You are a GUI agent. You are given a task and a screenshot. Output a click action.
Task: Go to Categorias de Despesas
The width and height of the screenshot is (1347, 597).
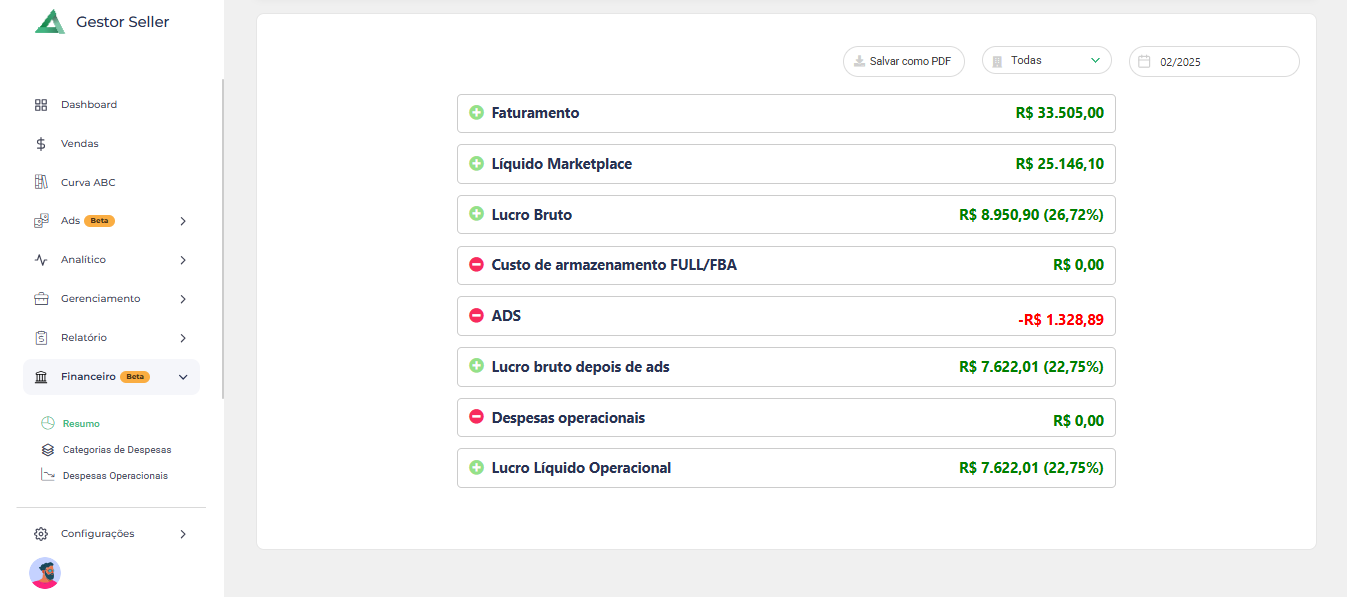(116, 450)
